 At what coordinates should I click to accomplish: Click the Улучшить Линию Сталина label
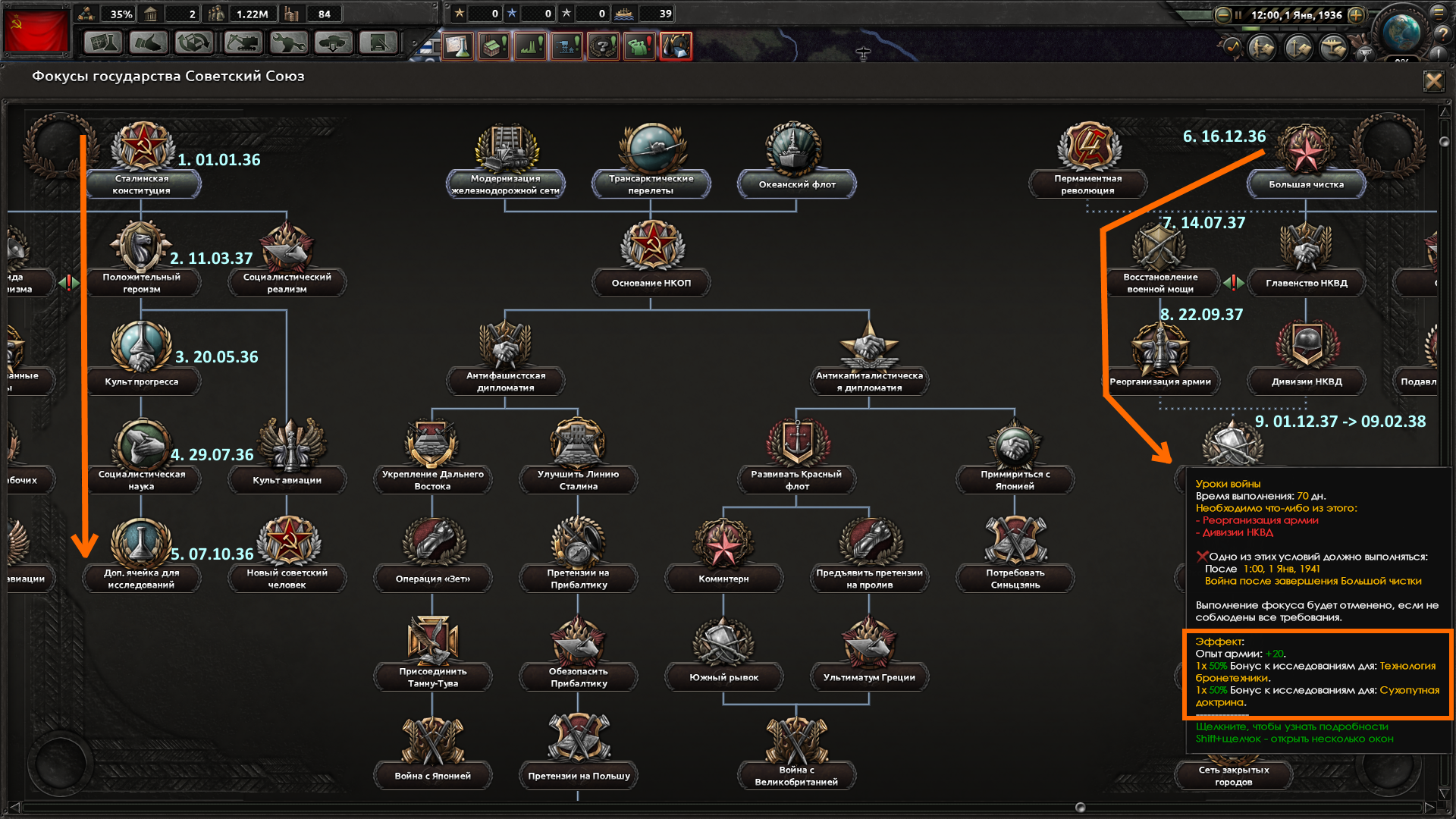[x=578, y=480]
